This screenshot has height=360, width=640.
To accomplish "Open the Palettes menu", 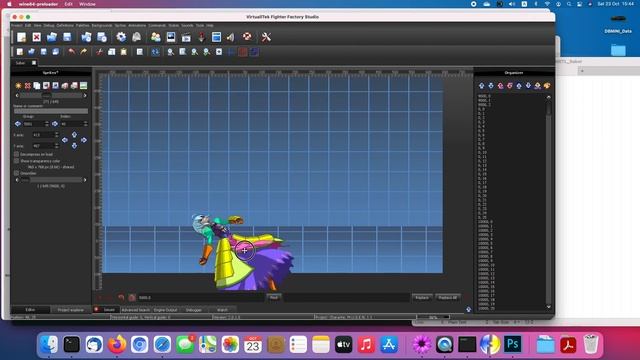I will click(x=82, y=25).
